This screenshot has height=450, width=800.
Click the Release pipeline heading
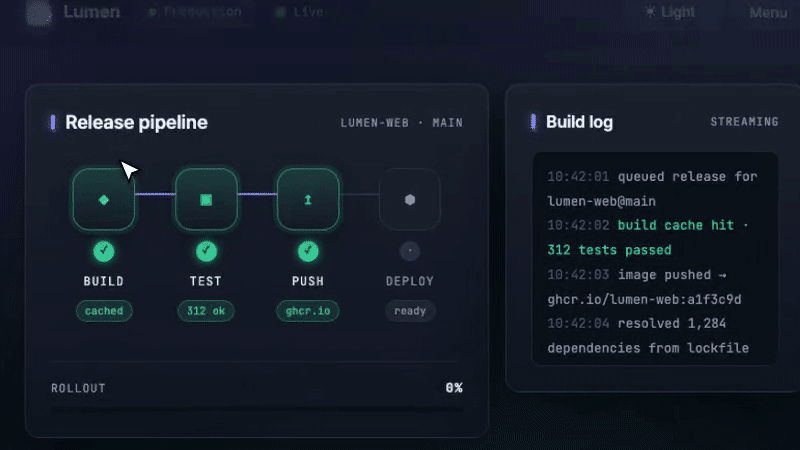(x=136, y=122)
